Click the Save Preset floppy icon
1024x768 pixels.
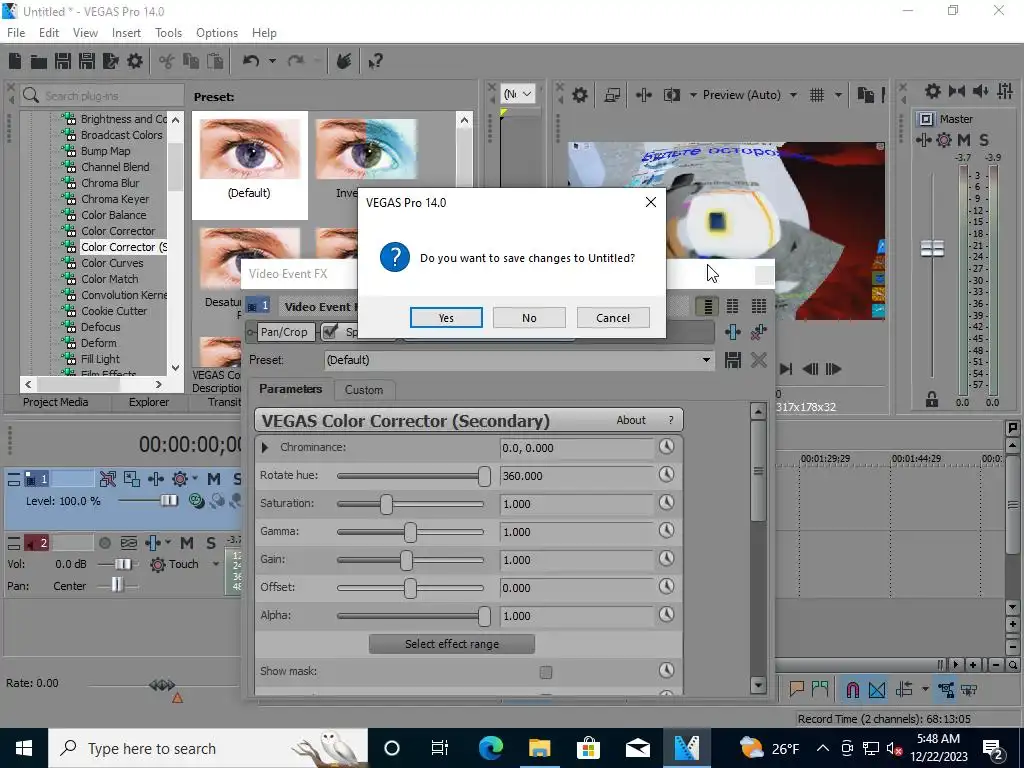(x=733, y=360)
